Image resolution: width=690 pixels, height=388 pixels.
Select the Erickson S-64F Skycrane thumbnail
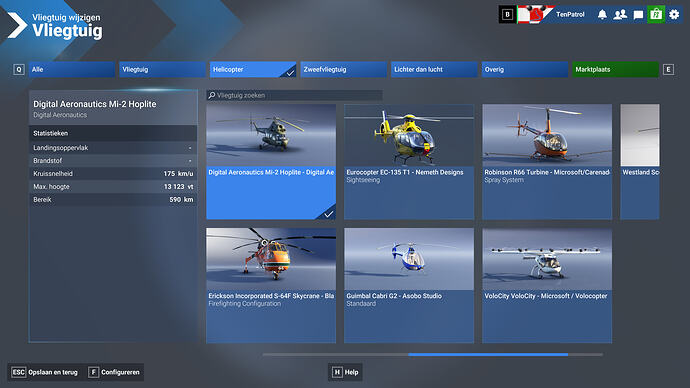(271, 259)
